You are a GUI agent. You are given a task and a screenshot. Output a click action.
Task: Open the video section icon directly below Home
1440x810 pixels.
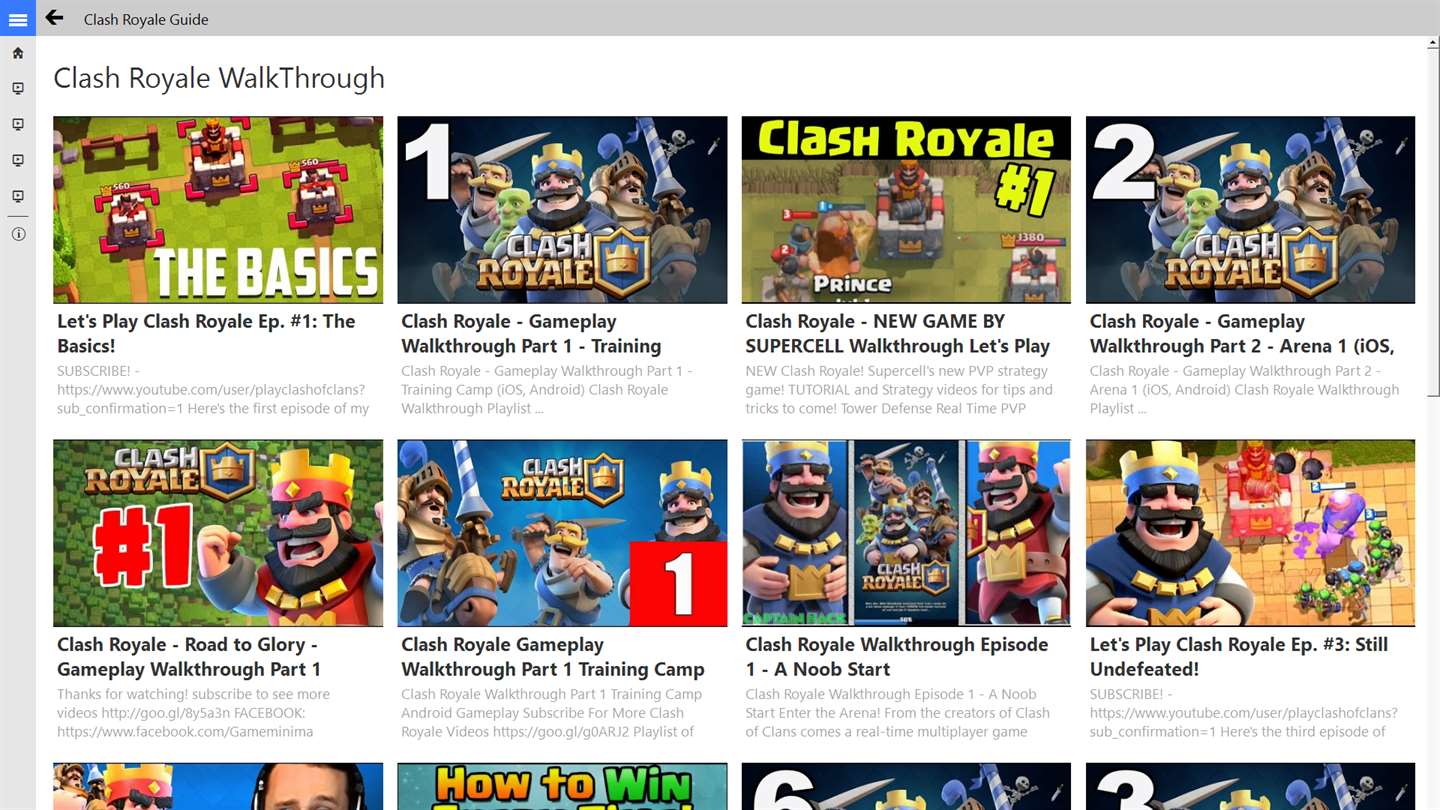click(x=18, y=89)
